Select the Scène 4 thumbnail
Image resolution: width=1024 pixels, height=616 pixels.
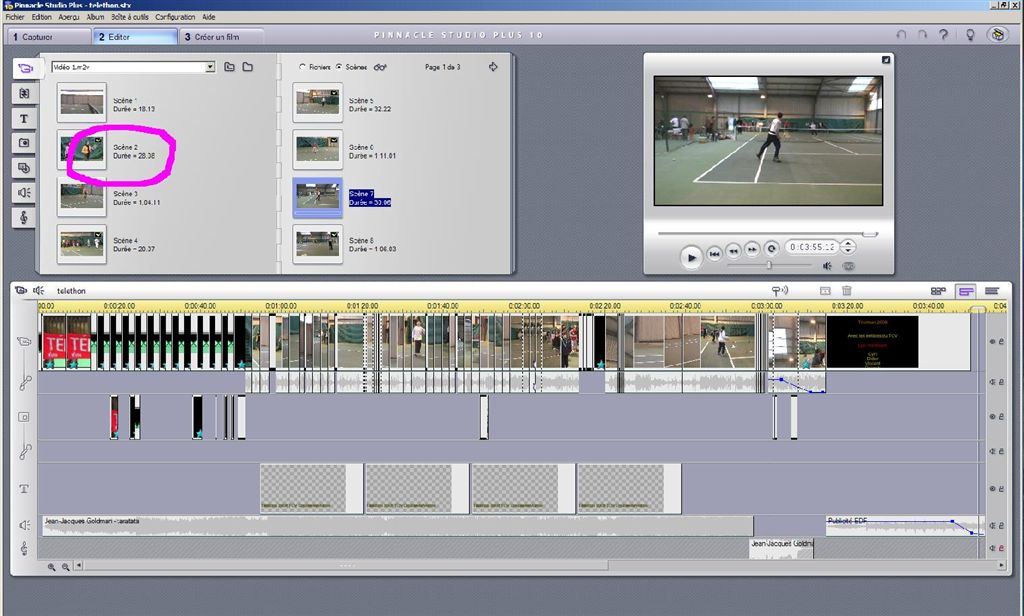tap(82, 244)
